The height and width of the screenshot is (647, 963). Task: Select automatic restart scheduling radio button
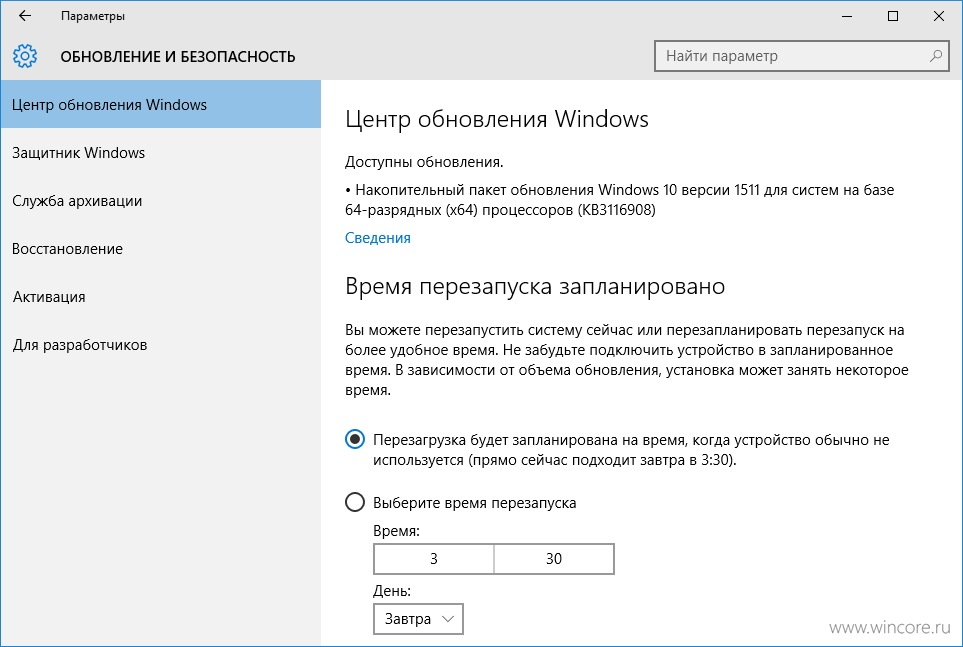[x=354, y=439]
